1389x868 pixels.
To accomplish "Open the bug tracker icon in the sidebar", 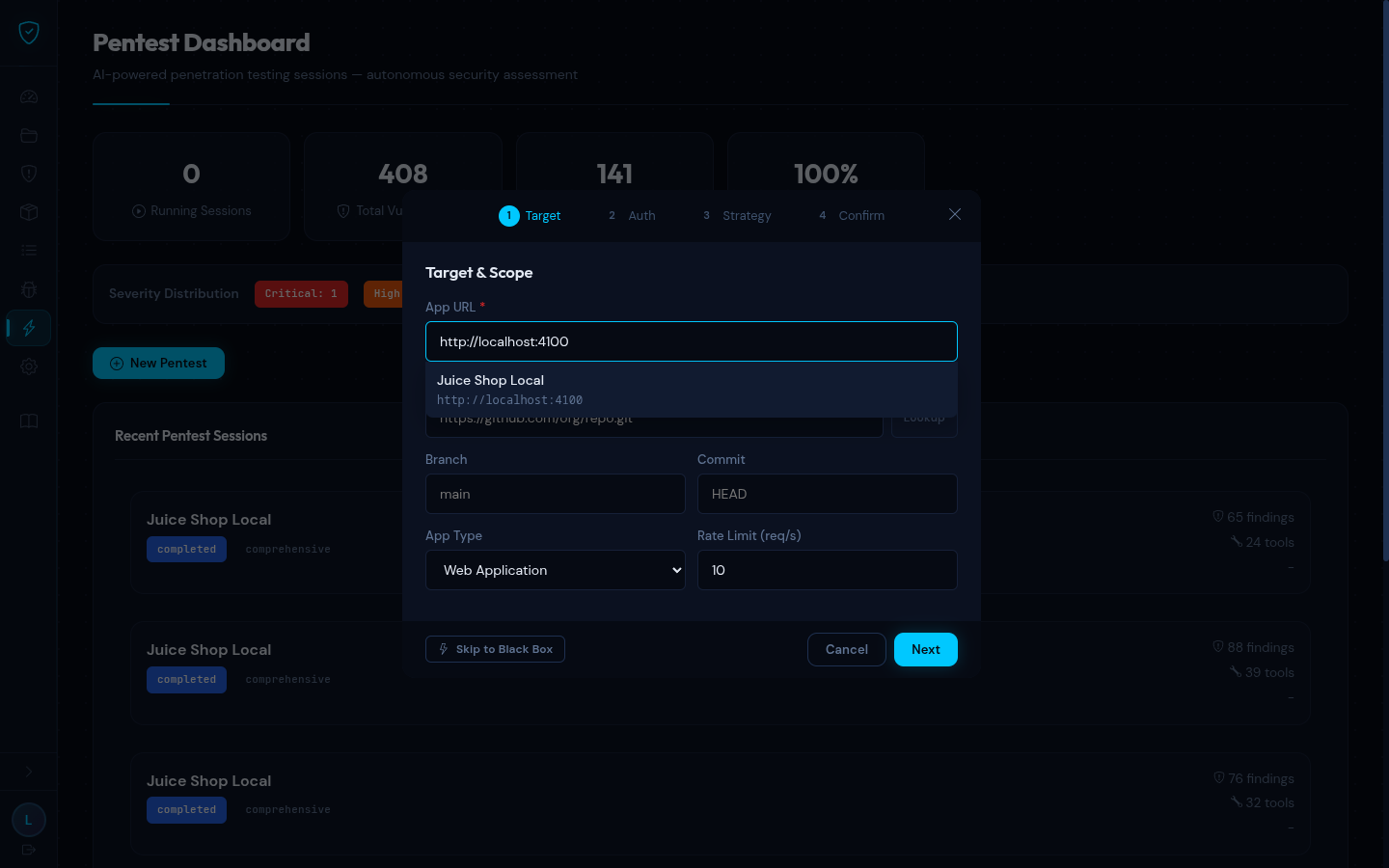I will [x=28, y=289].
